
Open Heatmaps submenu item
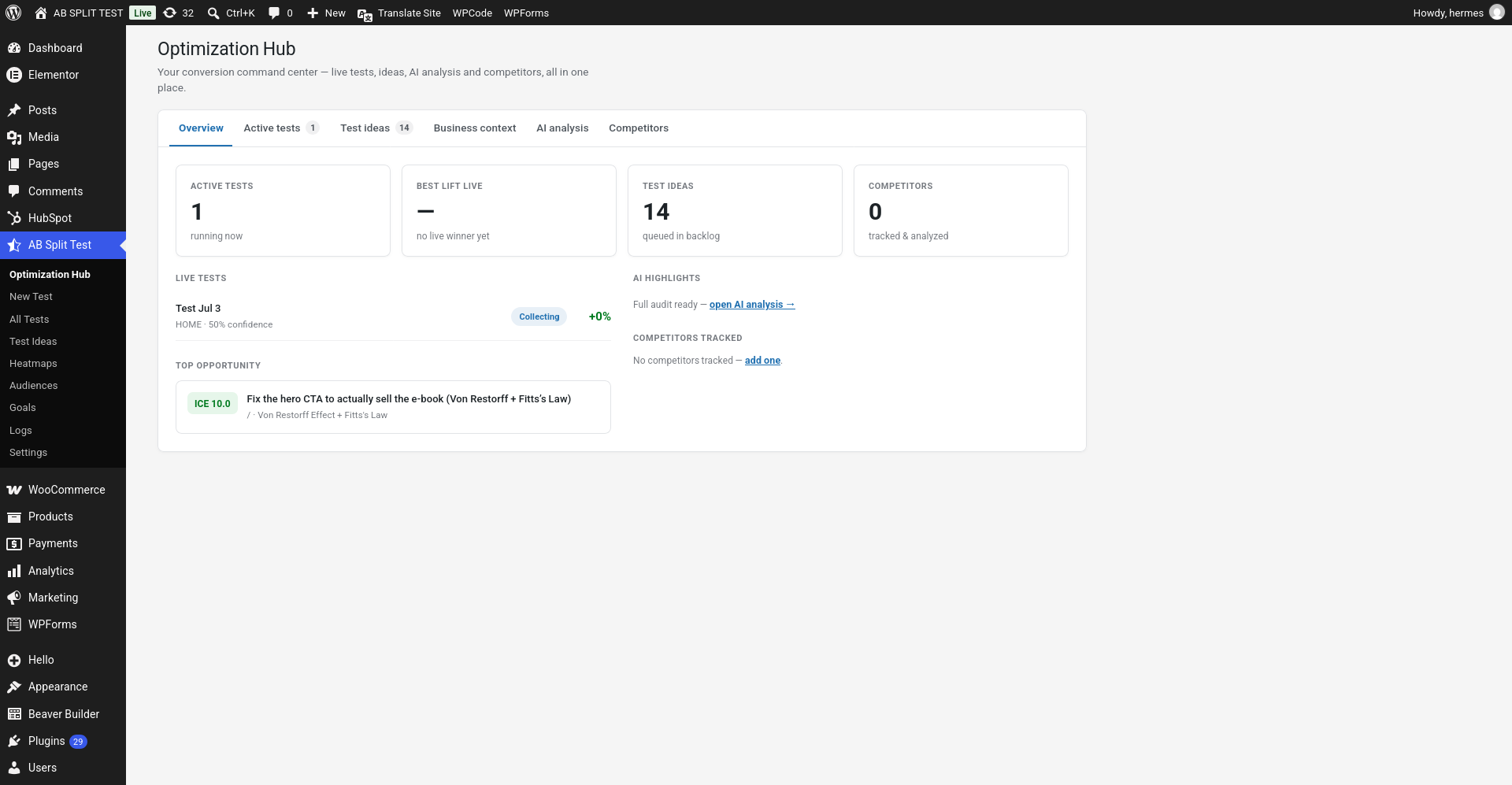pos(33,364)
